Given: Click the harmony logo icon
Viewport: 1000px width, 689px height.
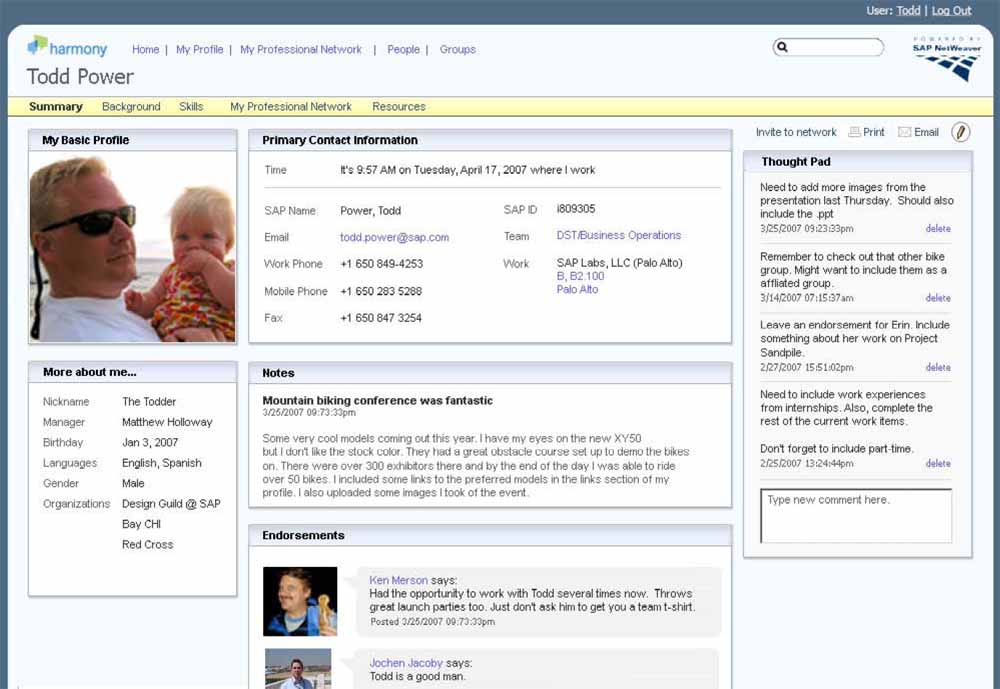Looking at the screenshot, I should pyautogui.click(x=38, y=45).
